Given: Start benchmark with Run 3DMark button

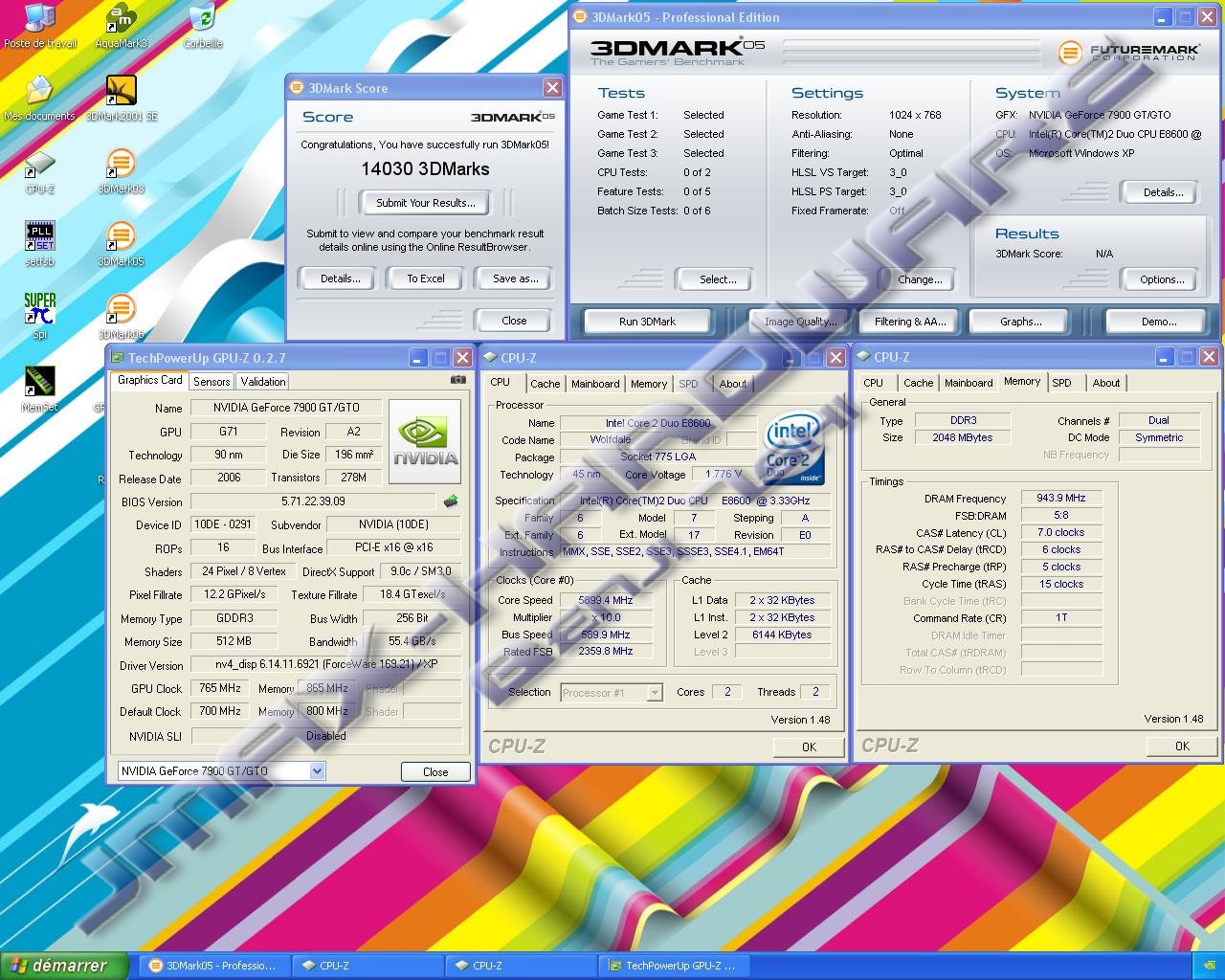Looking at the screenshot, I should coord(647,322).
